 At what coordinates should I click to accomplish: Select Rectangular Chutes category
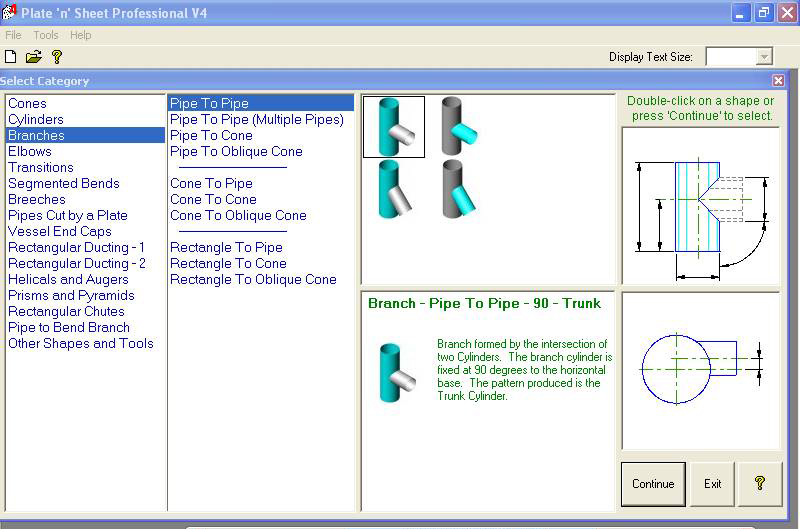tap(85, 311)
